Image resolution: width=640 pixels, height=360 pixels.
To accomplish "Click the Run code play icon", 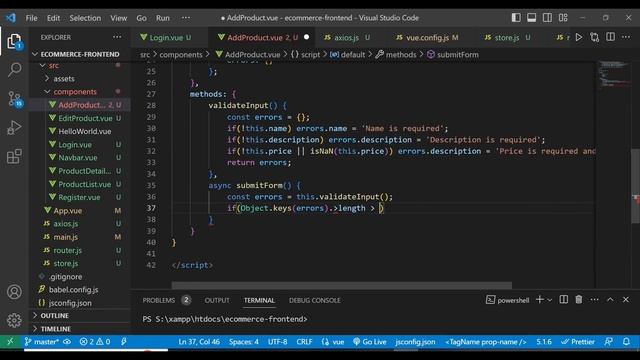I will (579, 38).
